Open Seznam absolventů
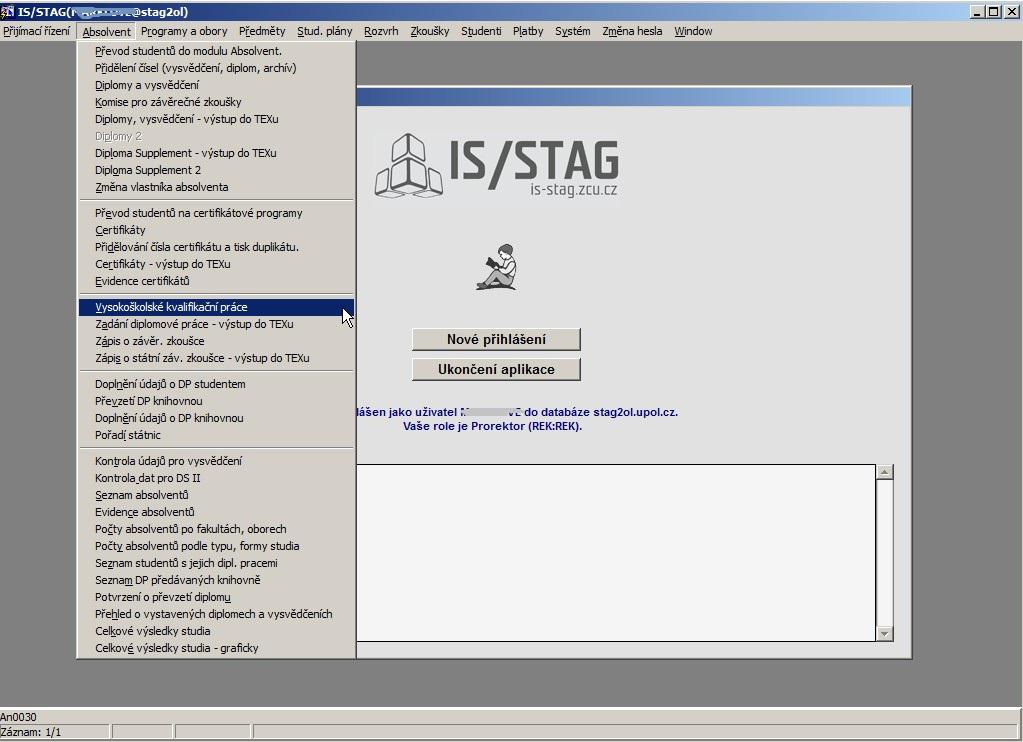 [x=216, y=495]
